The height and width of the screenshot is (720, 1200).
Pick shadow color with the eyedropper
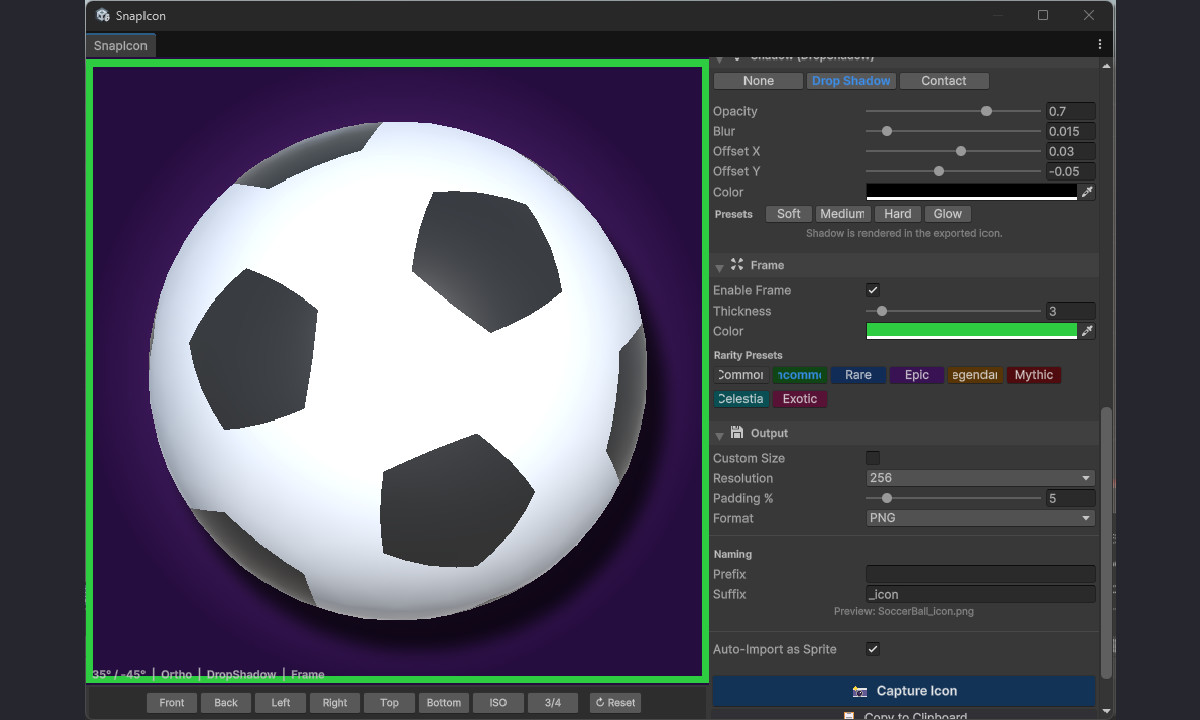tap(1088, 192)
